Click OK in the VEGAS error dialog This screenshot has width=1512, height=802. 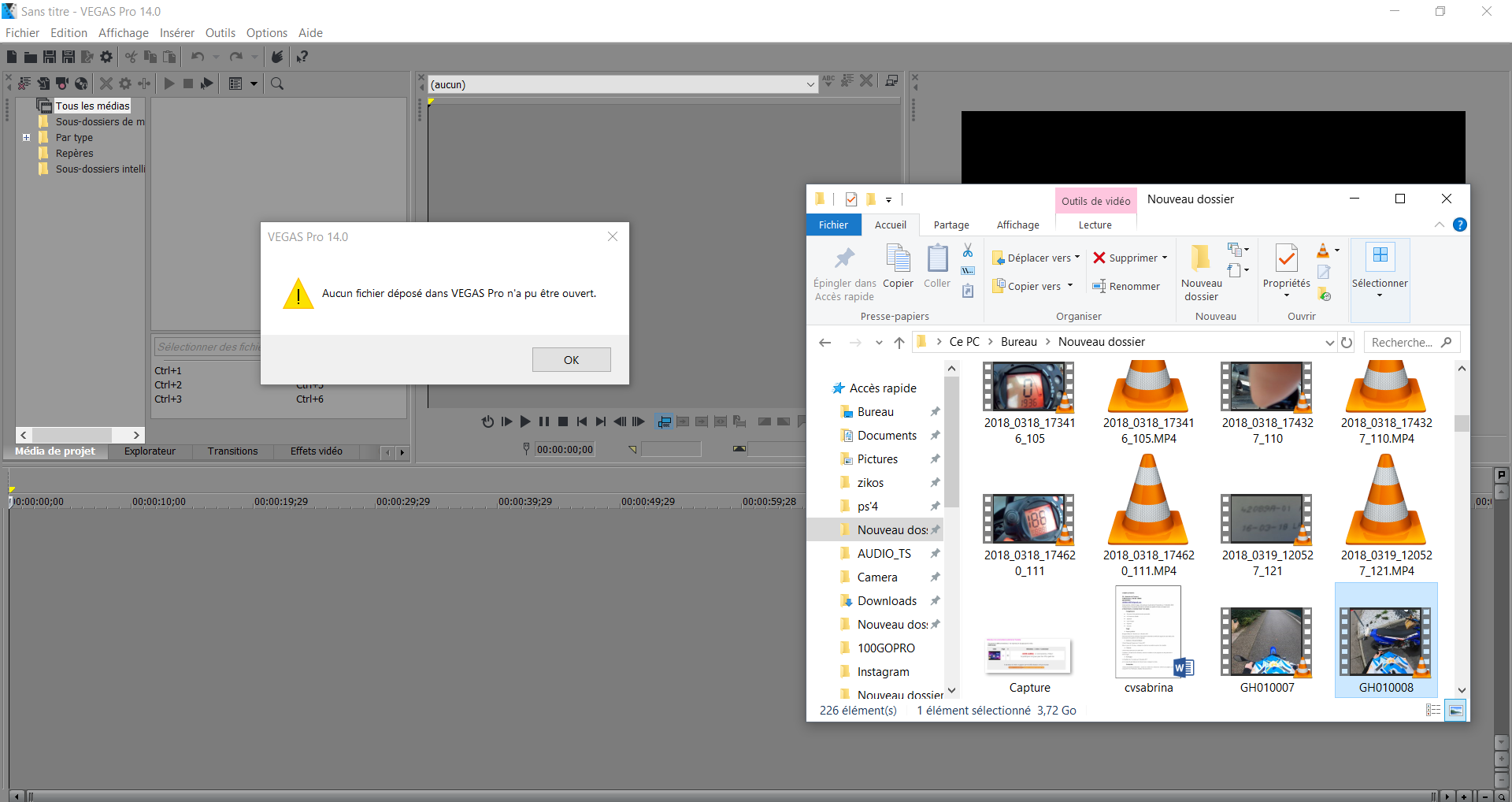pyautogui.click(x=571, y=360)
